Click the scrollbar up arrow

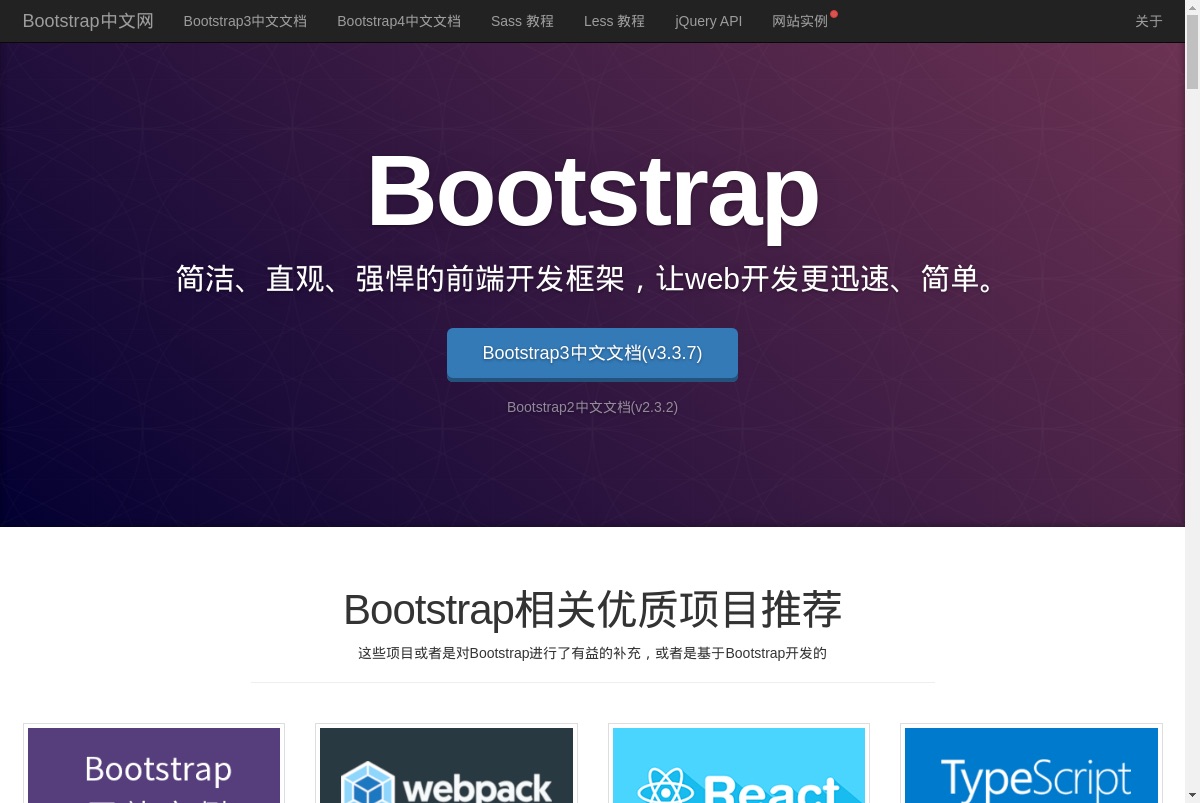(x=1192, y=8)
